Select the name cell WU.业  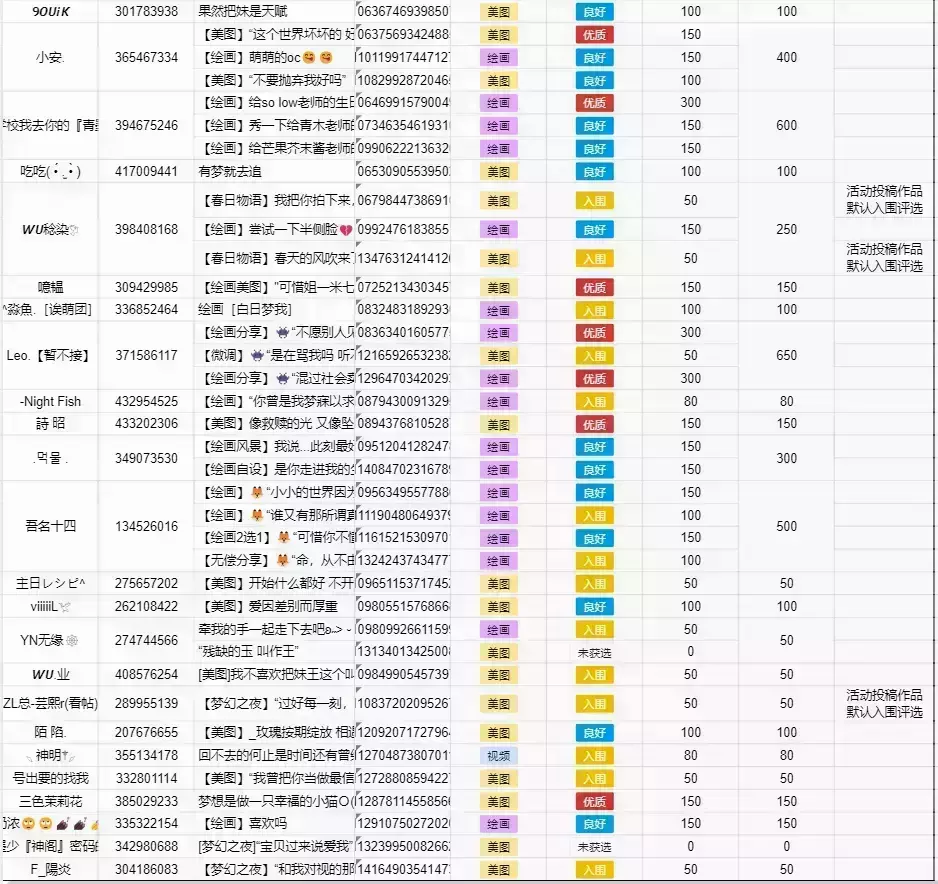50,675
